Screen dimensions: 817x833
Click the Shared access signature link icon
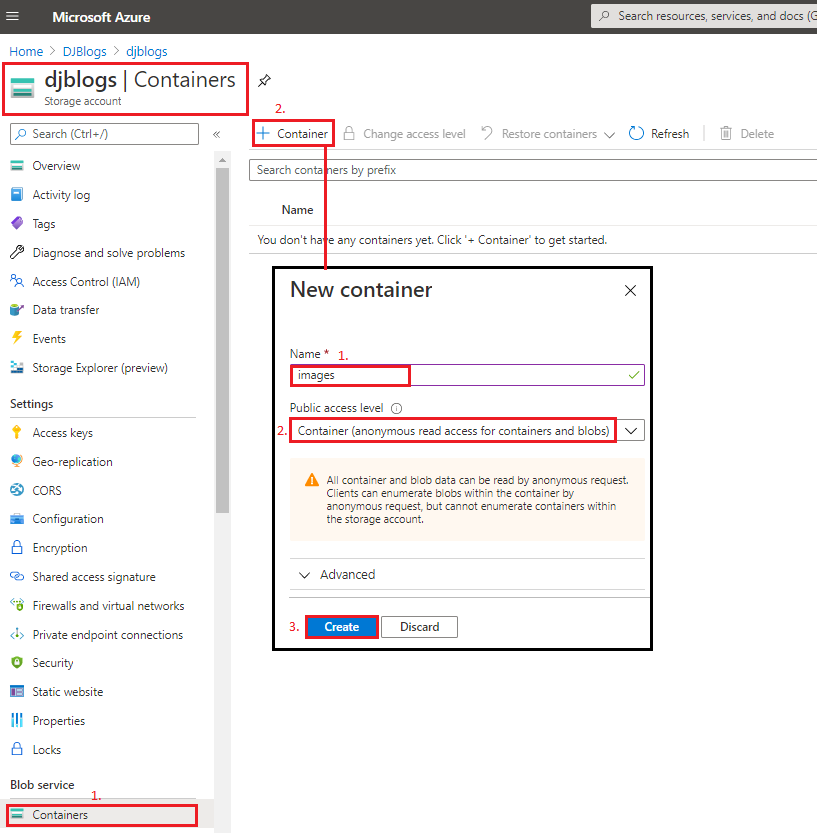click(17, 576)
